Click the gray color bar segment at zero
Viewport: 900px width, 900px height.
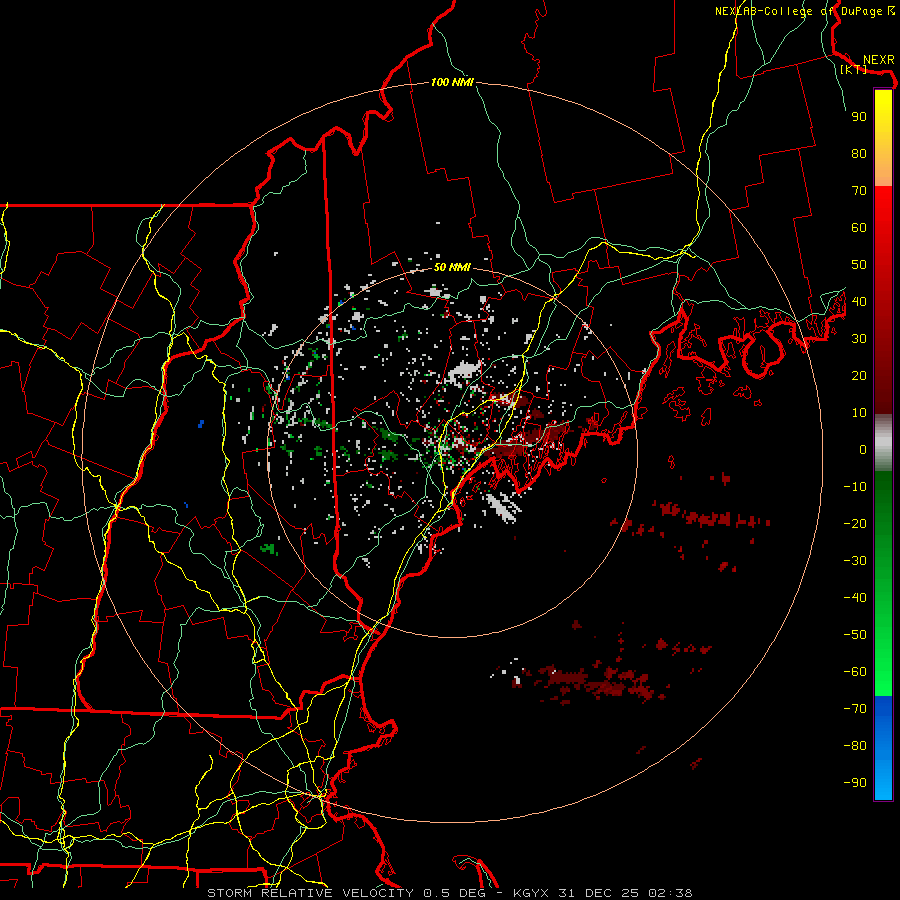[x=883, y=445]
